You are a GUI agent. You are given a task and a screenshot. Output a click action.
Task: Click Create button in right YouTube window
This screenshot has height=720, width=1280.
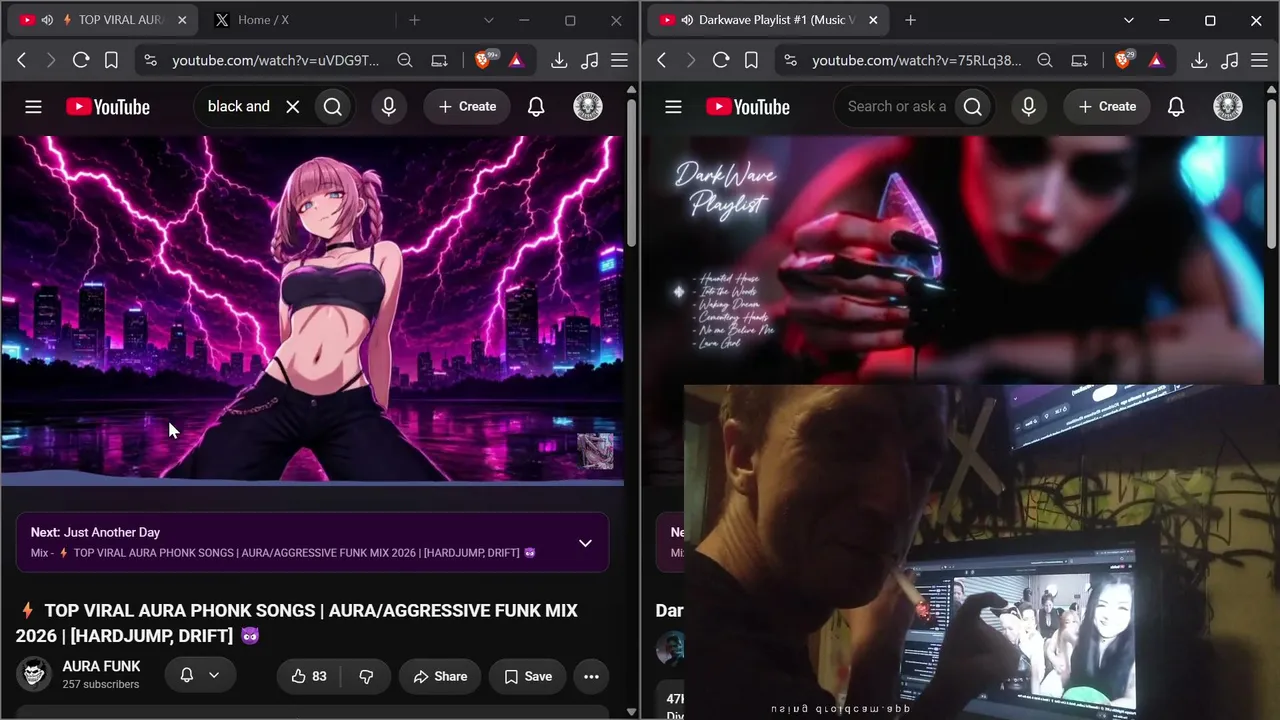click(1107, 107)
